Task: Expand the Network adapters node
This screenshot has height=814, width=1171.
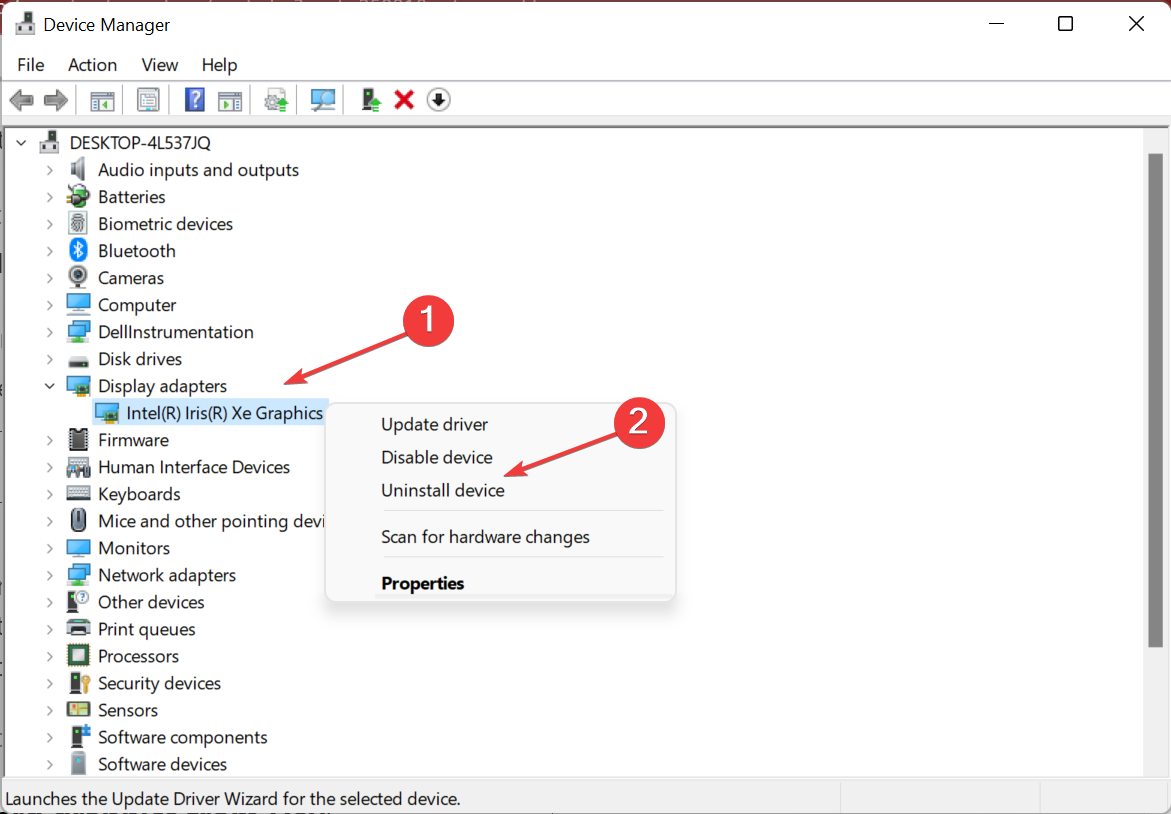Action: click(49, 575)
